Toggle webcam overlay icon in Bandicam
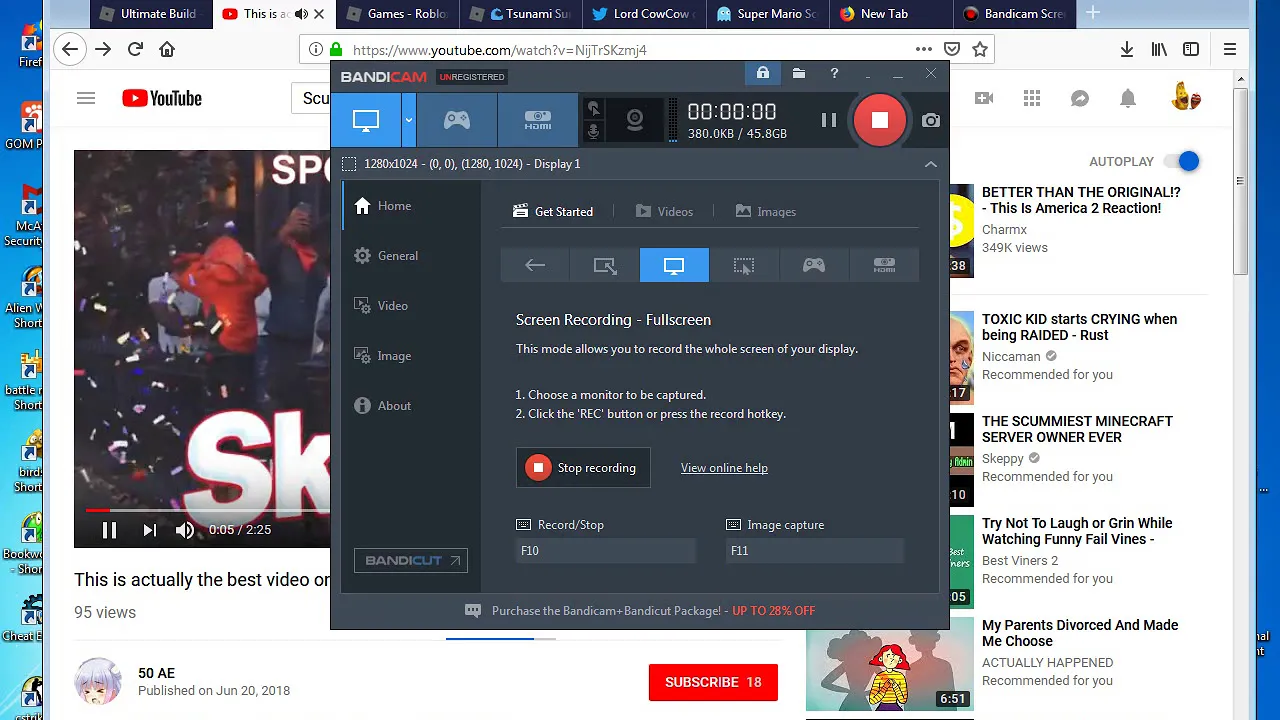 pos(635,120)
